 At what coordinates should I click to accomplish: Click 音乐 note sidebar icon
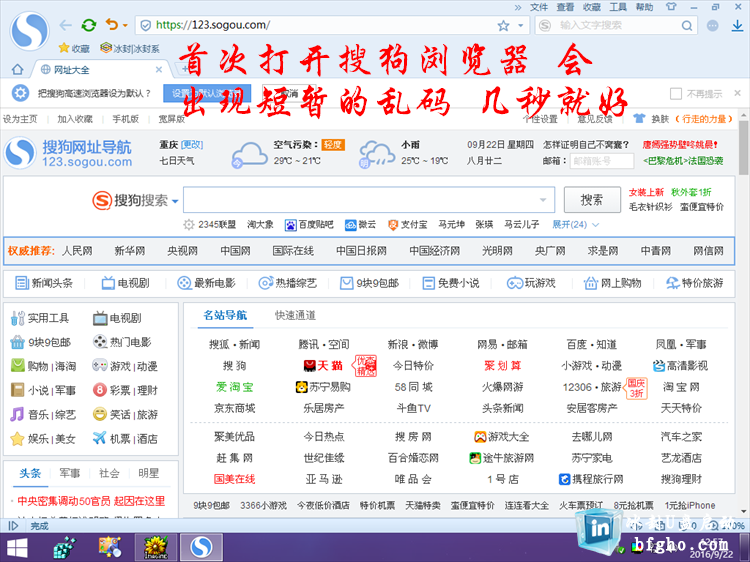pos(17,414)
